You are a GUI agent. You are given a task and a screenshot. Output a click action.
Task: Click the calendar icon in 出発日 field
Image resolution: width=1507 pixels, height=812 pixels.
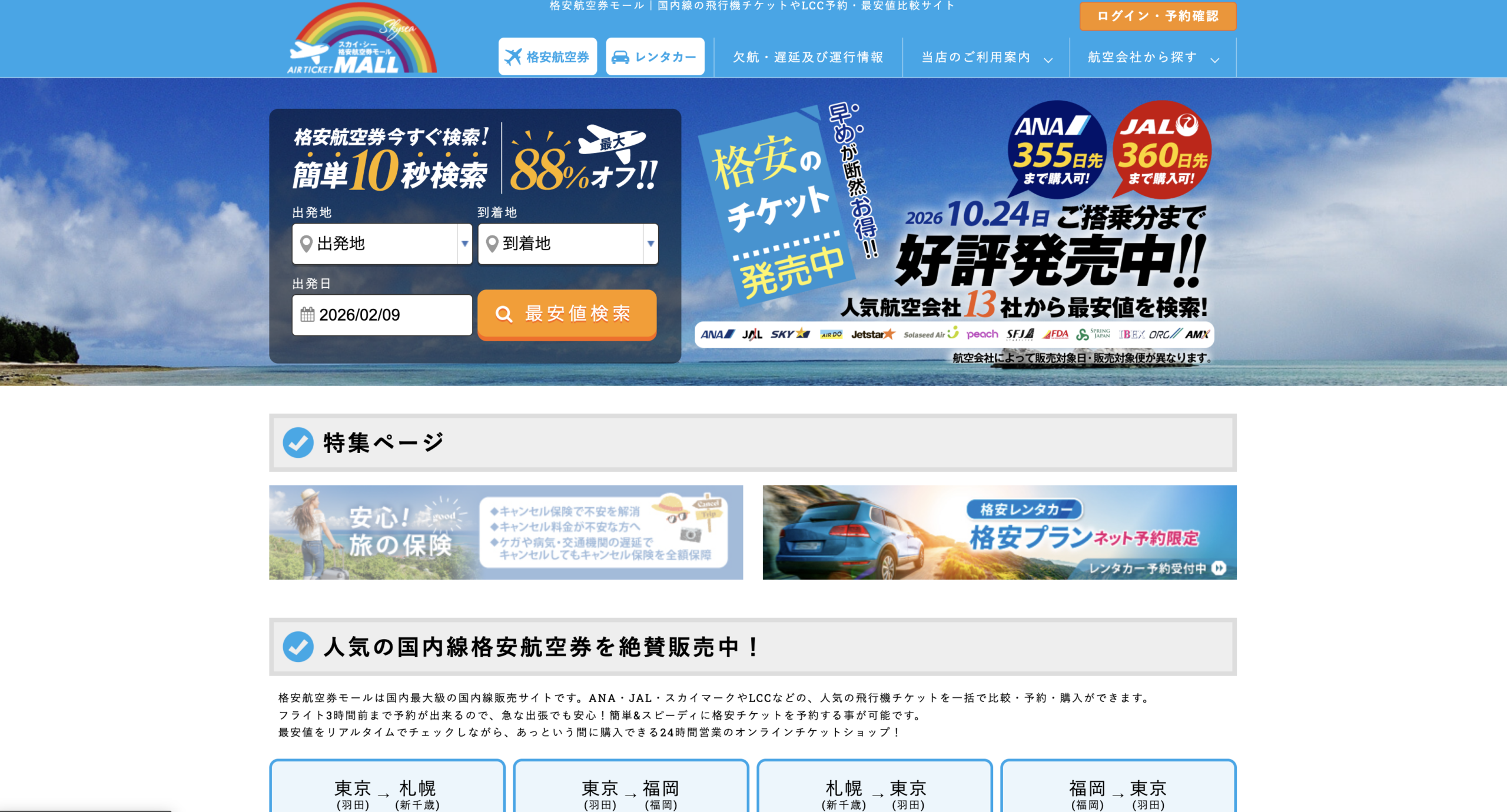coord(307,315)
